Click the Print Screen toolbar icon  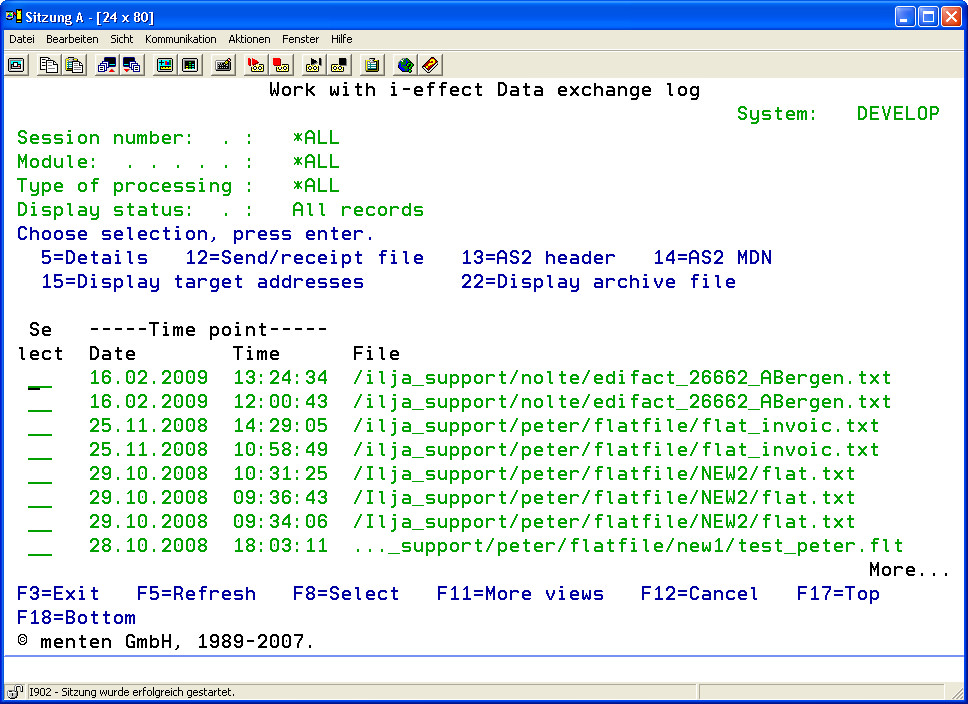(17, 65)
